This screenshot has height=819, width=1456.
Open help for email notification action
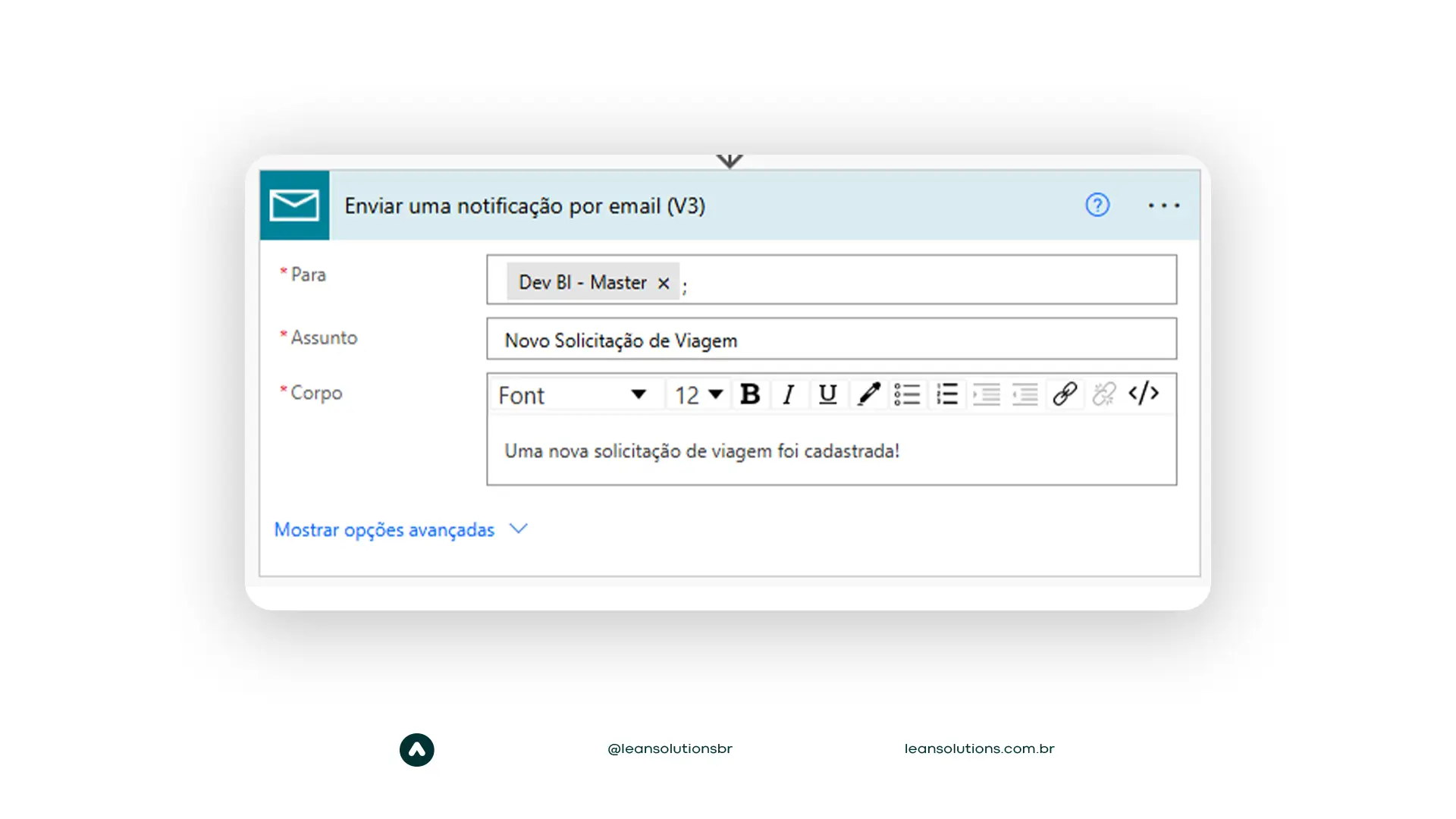(x=1097, y=205)
